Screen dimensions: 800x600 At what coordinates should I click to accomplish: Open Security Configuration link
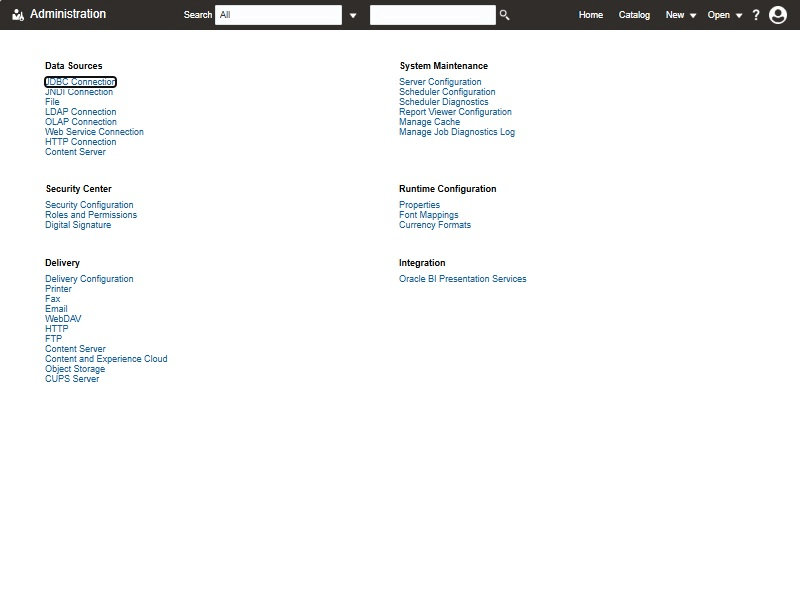(89, 205)
